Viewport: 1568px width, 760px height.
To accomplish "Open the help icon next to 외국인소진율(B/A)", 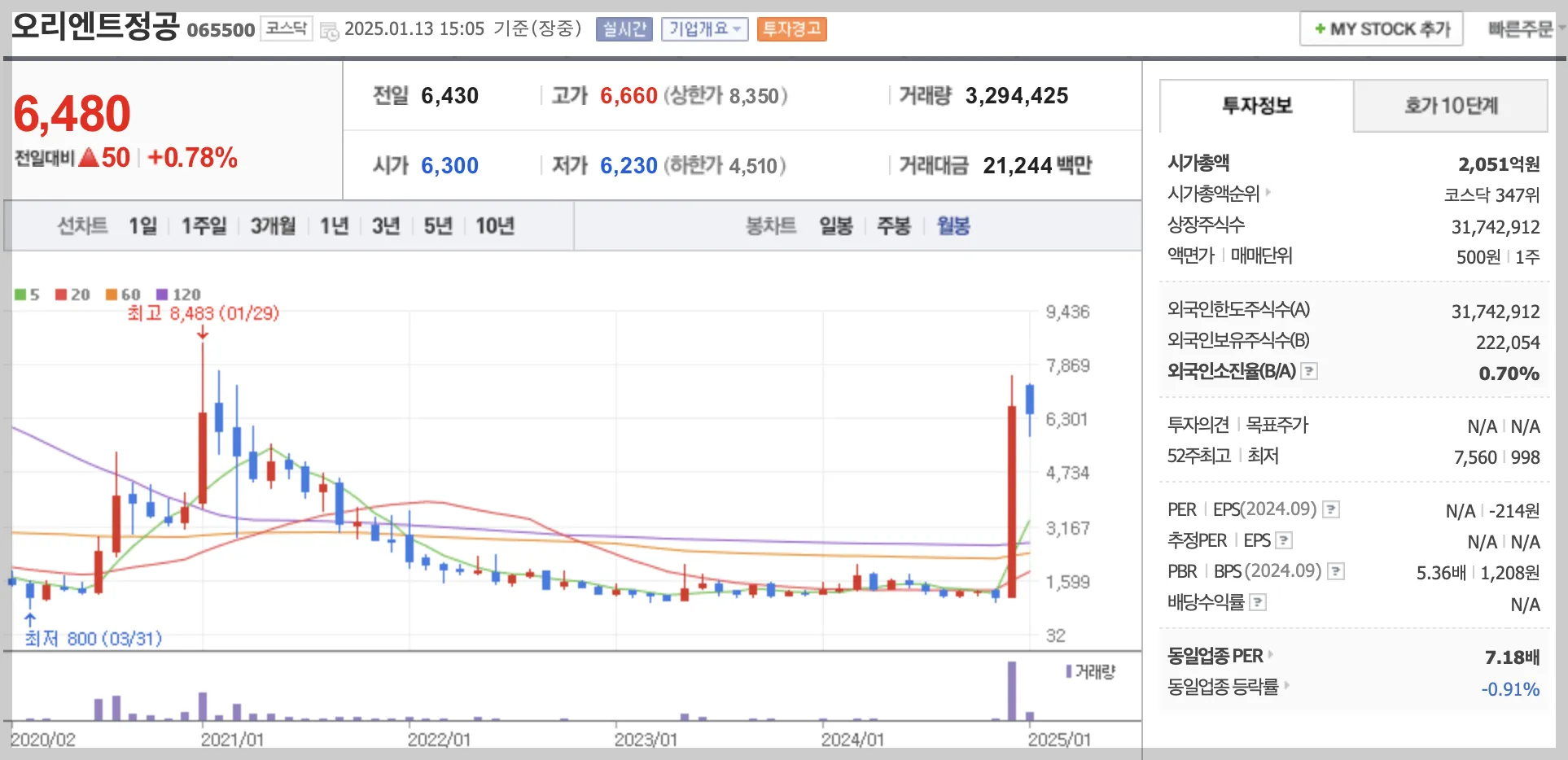I will (1309, 371).
